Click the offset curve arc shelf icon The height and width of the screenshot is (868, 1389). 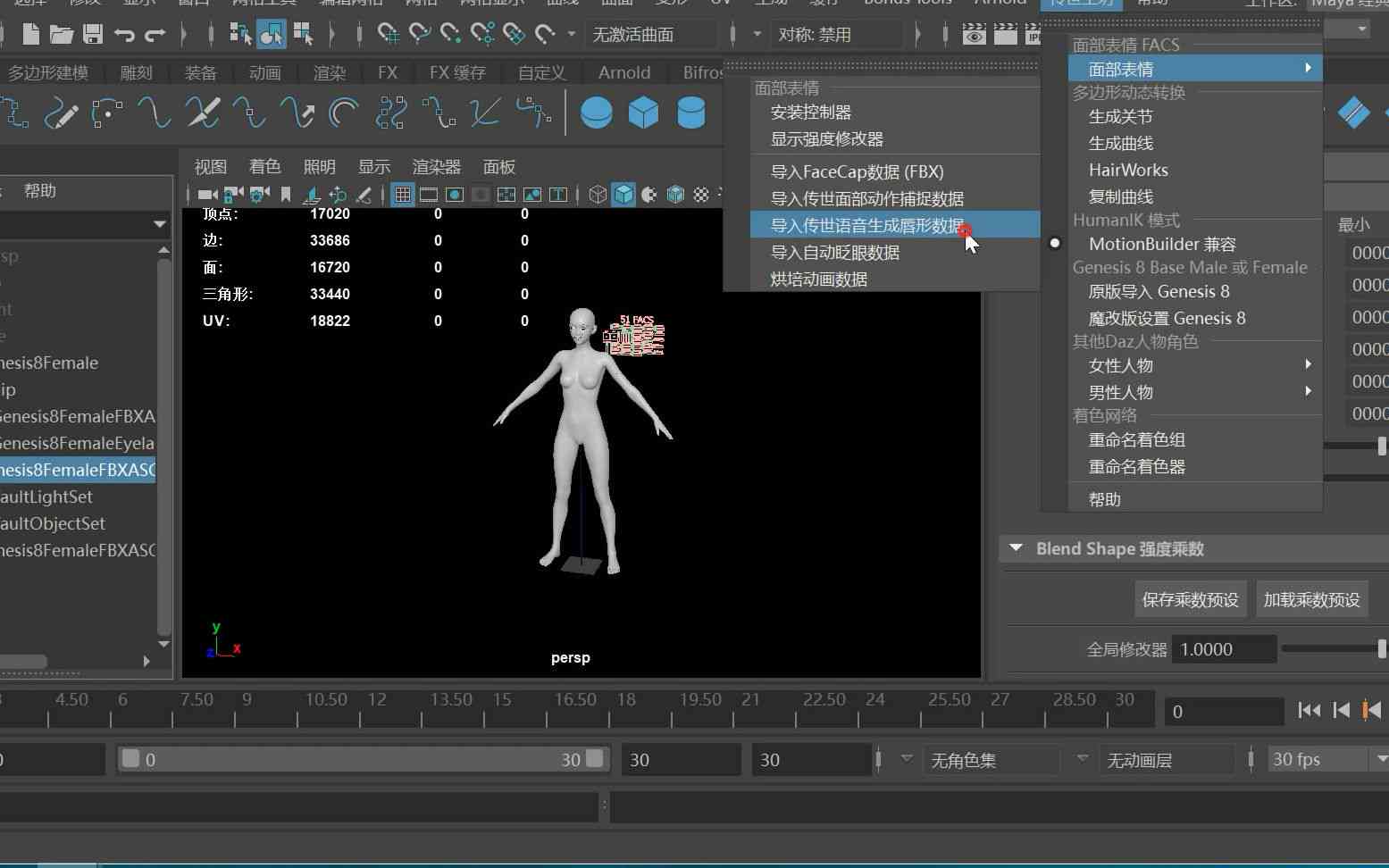(344, 113)
